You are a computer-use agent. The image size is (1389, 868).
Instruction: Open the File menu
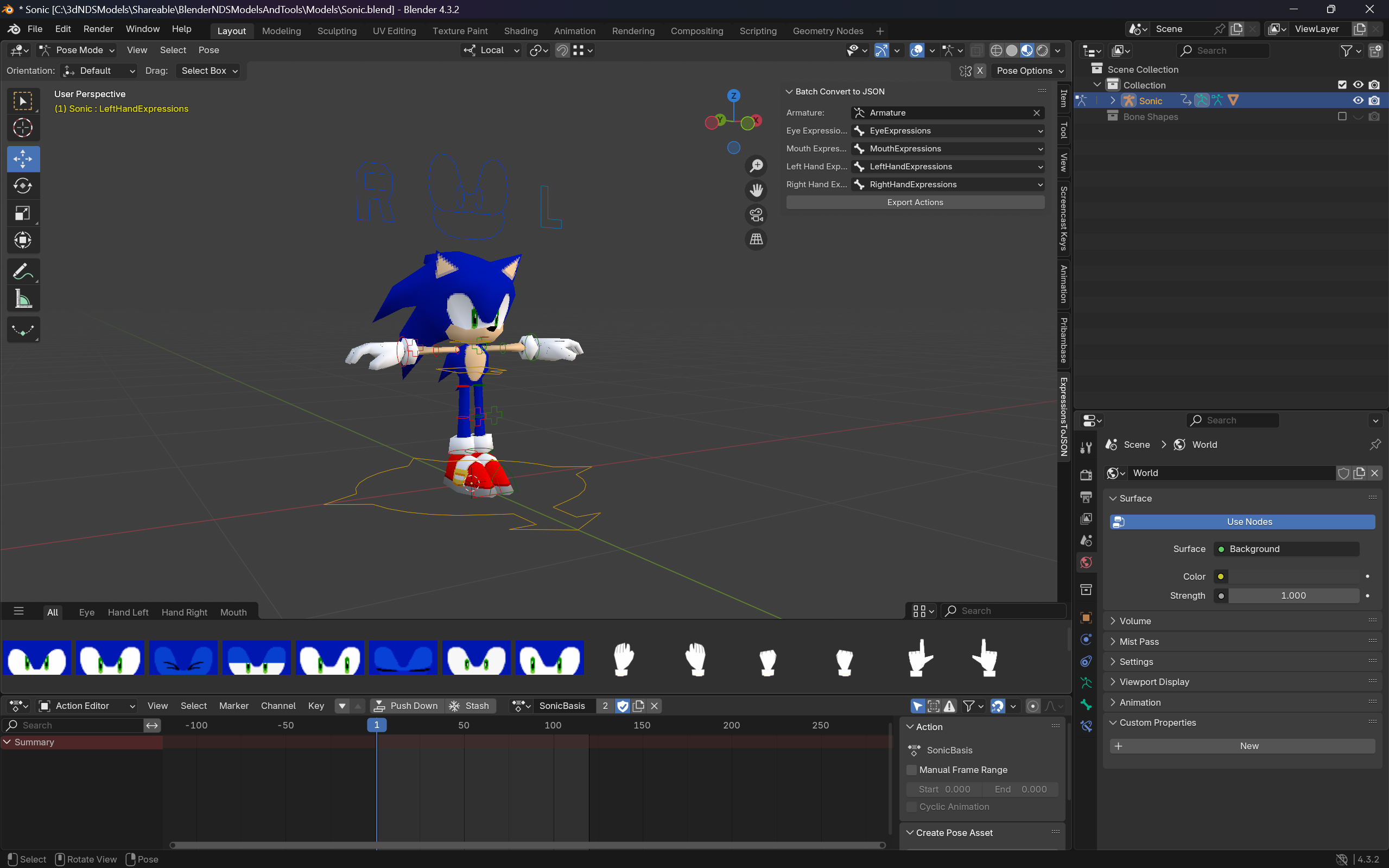[x=35, y=29]
